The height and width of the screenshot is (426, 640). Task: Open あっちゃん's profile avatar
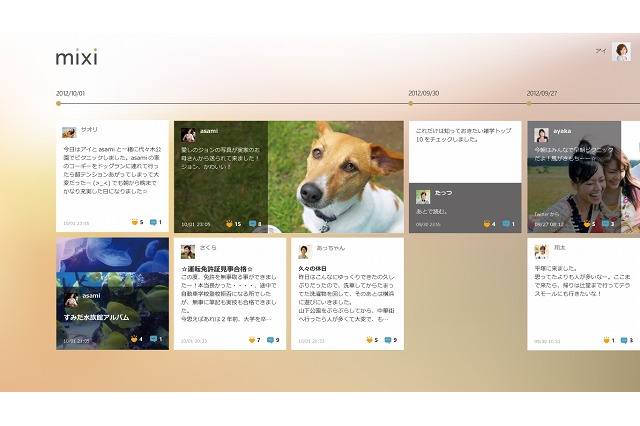point(305,252)
